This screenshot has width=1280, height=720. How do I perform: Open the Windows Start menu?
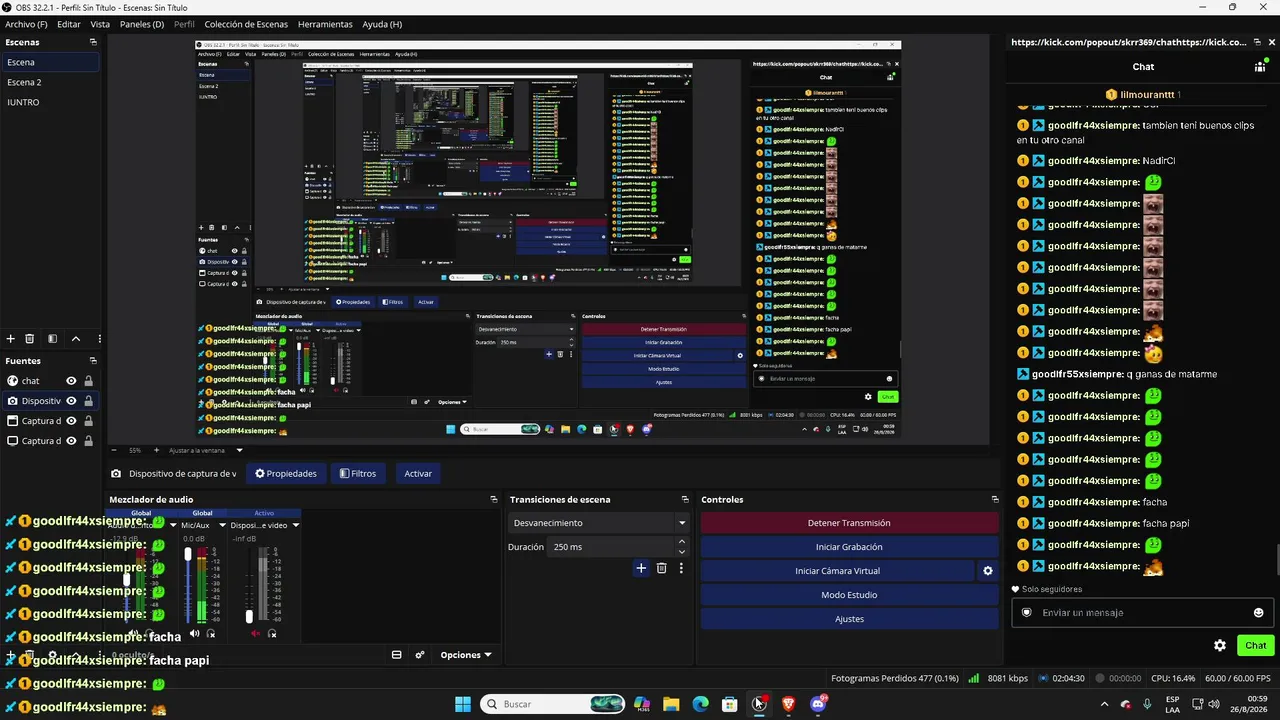463,704
